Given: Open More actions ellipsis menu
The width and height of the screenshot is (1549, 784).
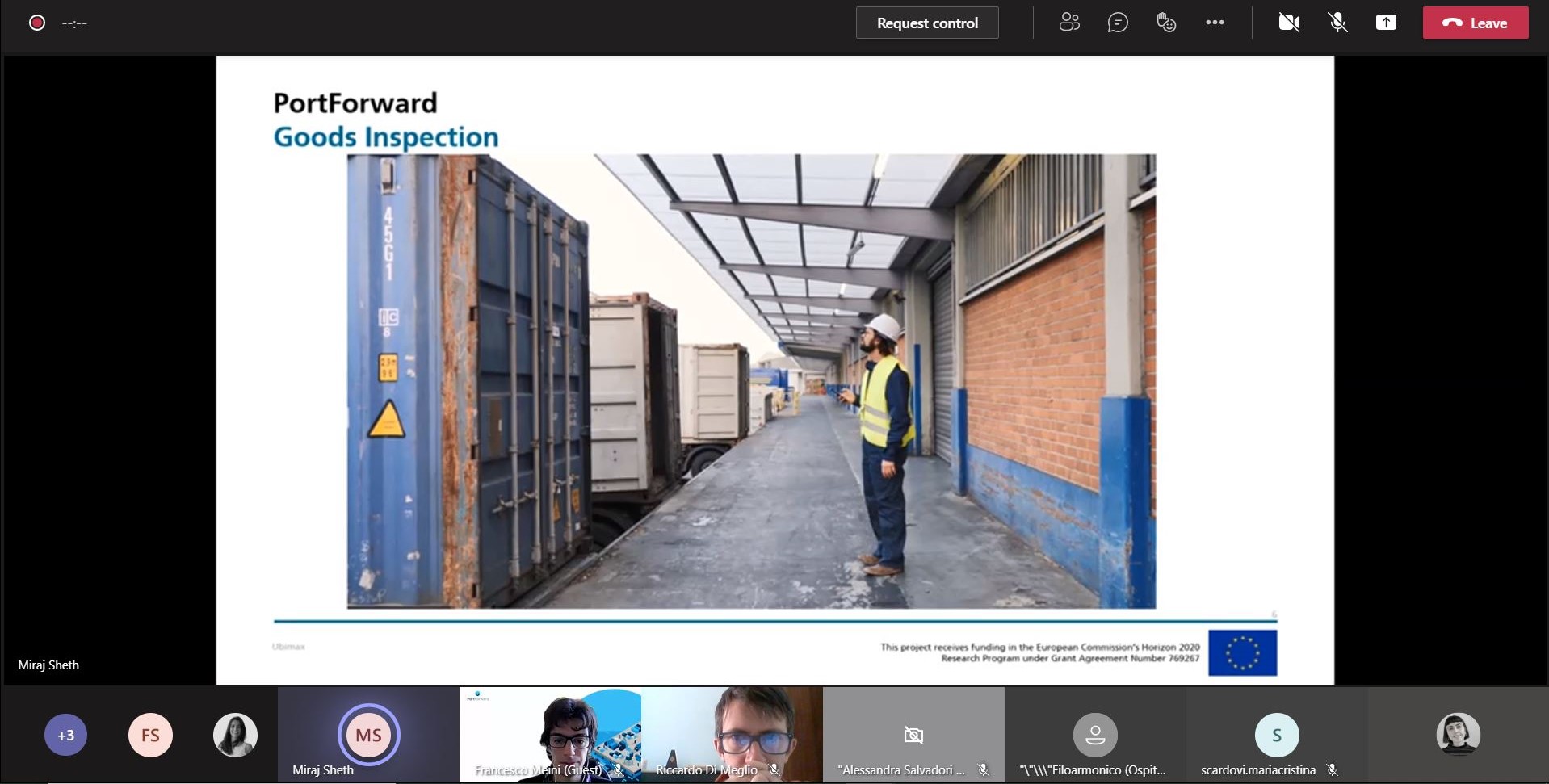Looking at the screenshot, I should [x=1215, y=23].
